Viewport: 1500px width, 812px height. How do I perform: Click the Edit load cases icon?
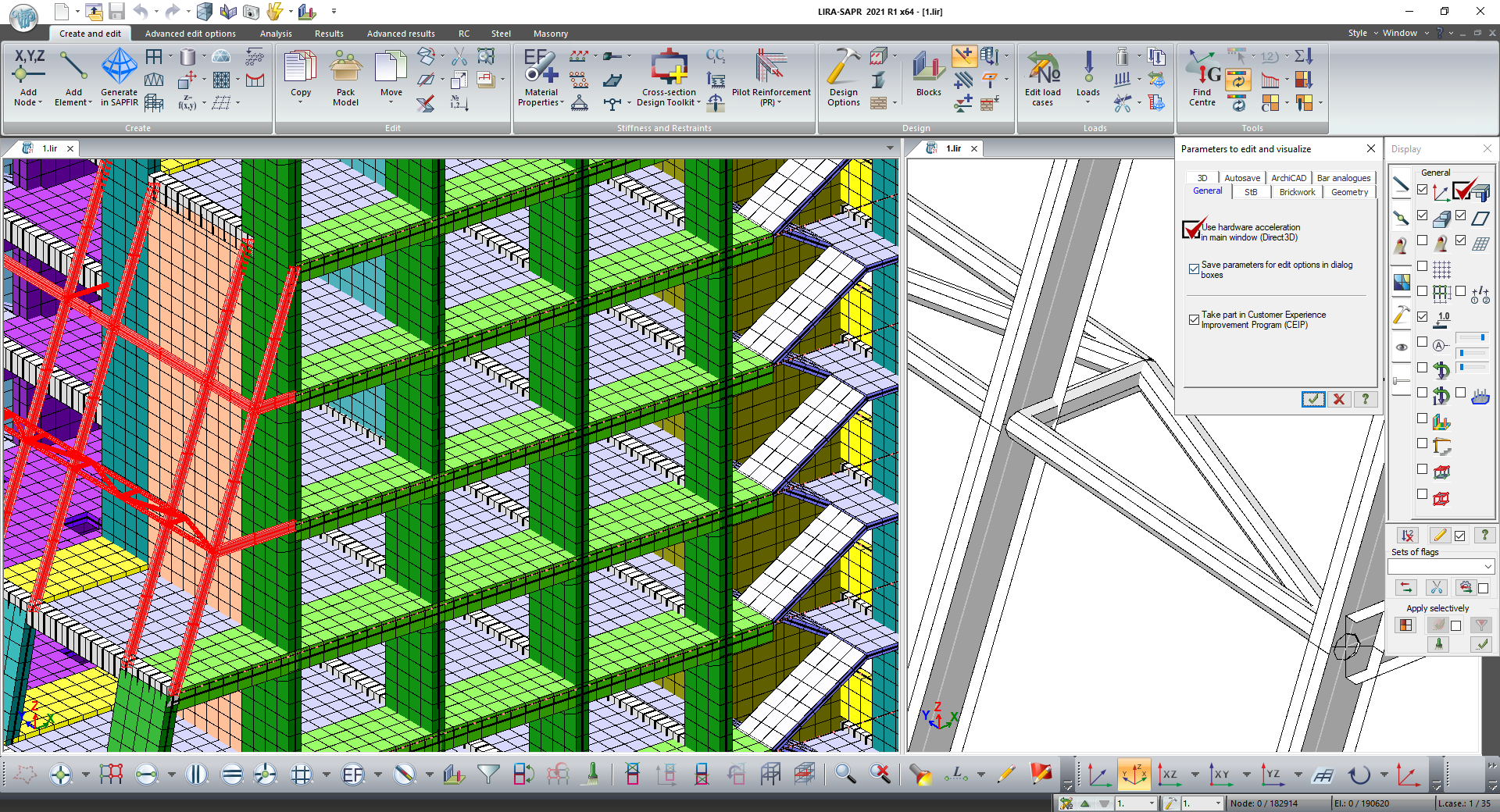[x=1042, y=77]
